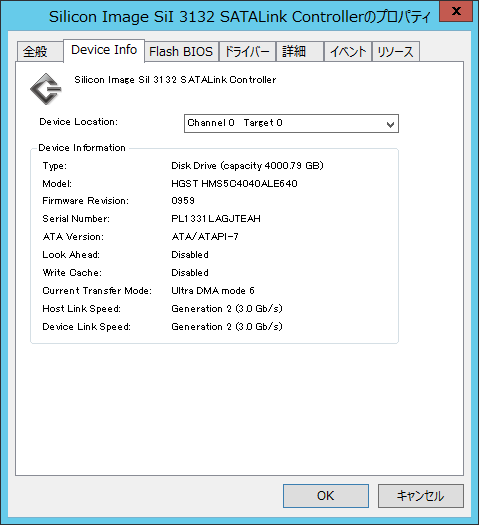Open the Flash BIOS tab
Image resolution: width=479 pixels, height=525 pixels.
(x=181, y=52)
